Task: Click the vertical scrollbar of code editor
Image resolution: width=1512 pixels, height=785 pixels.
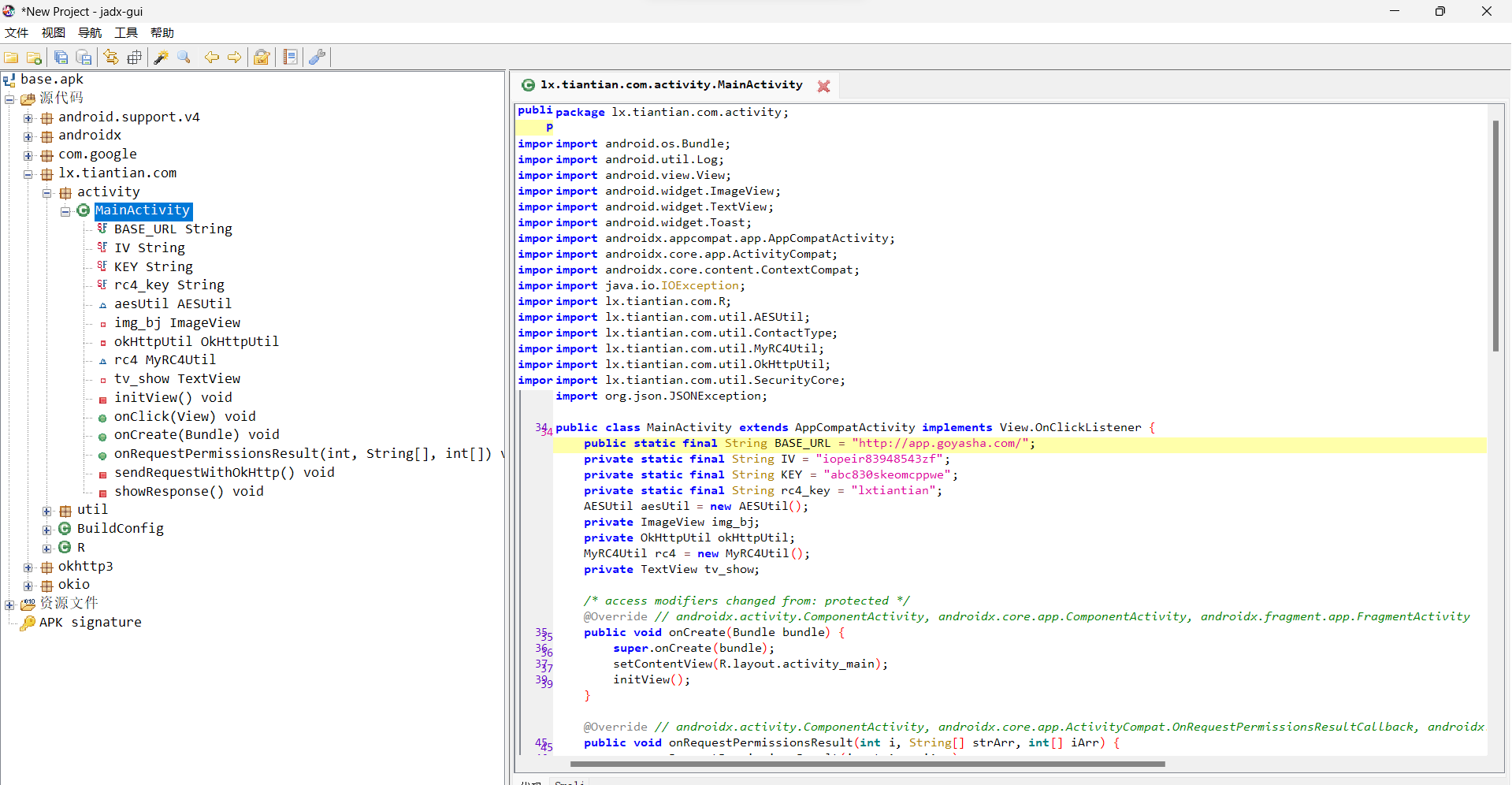Action: 1495,236
